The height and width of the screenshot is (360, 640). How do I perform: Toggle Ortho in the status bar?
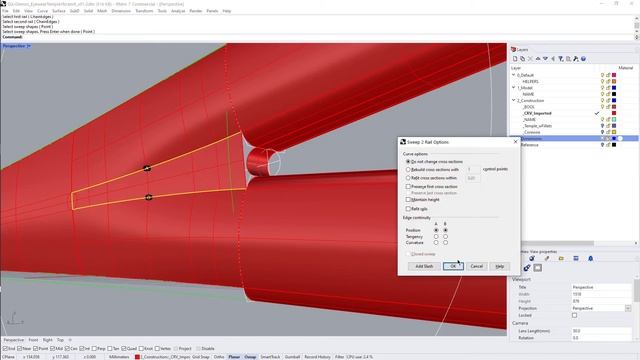pyautogui.click(x=219, y=357)
